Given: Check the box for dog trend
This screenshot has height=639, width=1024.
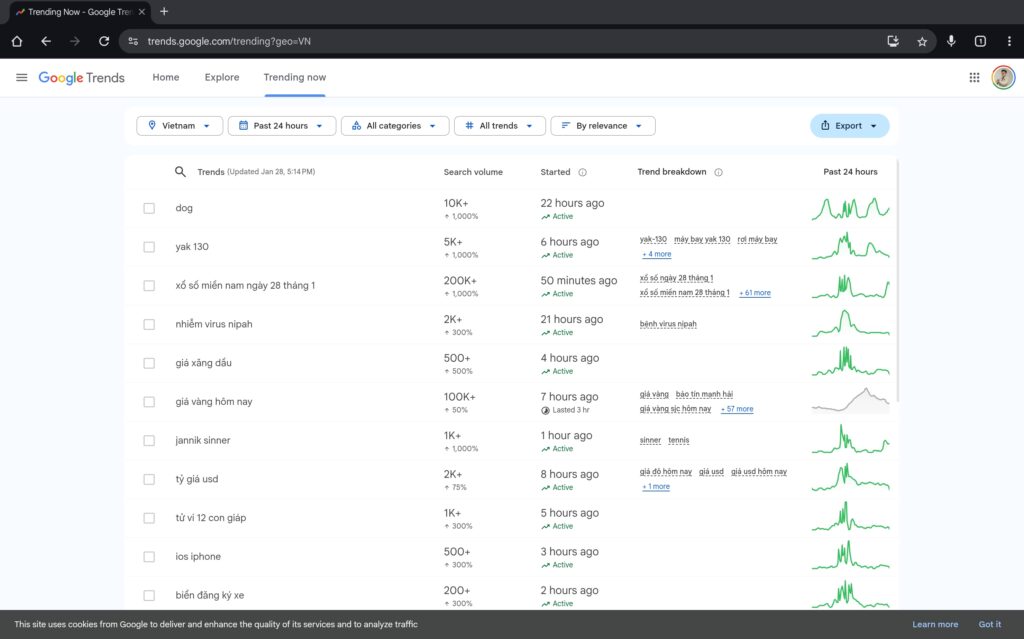Looking at the screenshot, I should point(149,208).
